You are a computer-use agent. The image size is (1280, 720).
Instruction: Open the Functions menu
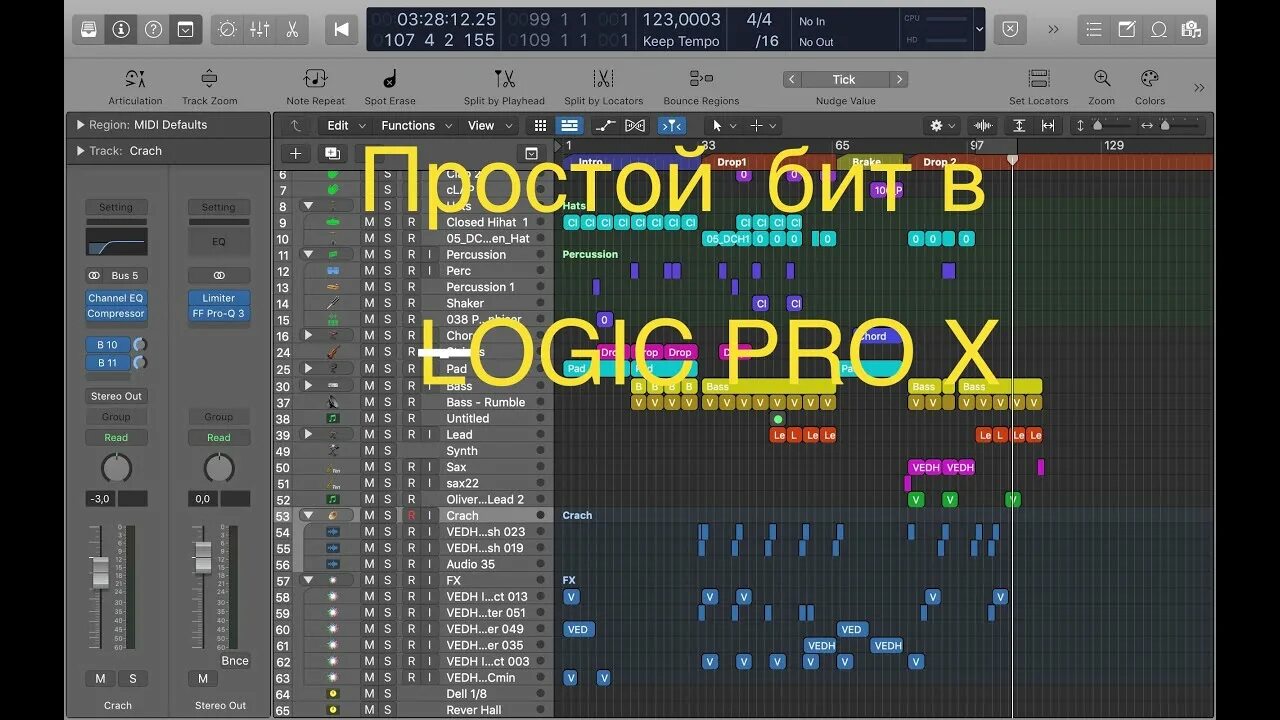[414, 125]
